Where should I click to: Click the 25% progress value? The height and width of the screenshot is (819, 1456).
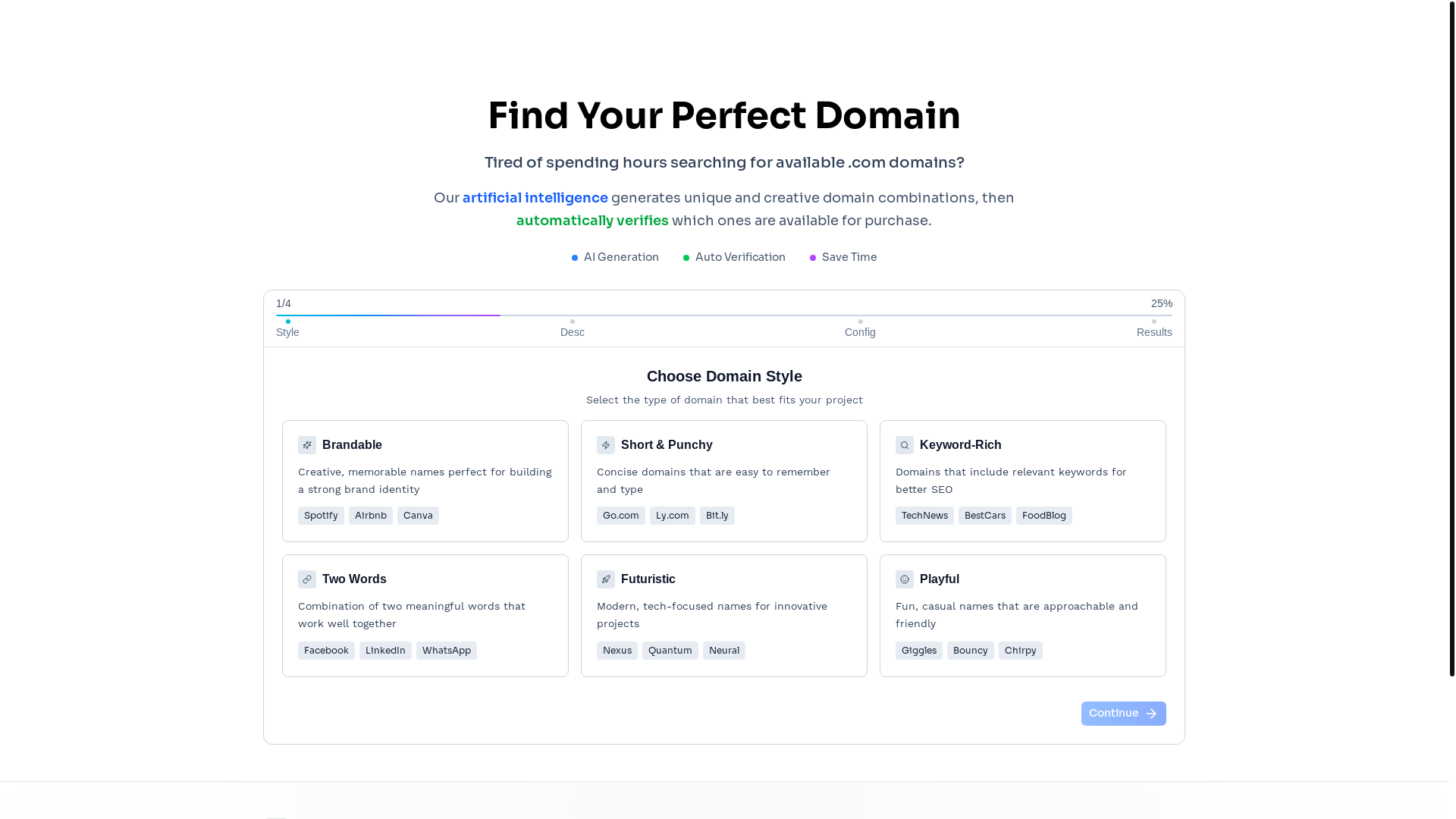[1162, 303]
